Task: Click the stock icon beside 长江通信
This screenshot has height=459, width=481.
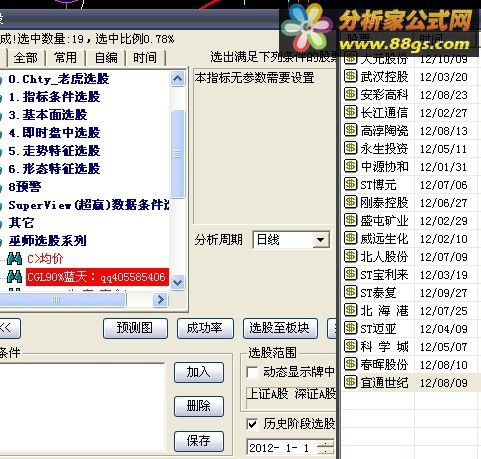Action: 350,112
